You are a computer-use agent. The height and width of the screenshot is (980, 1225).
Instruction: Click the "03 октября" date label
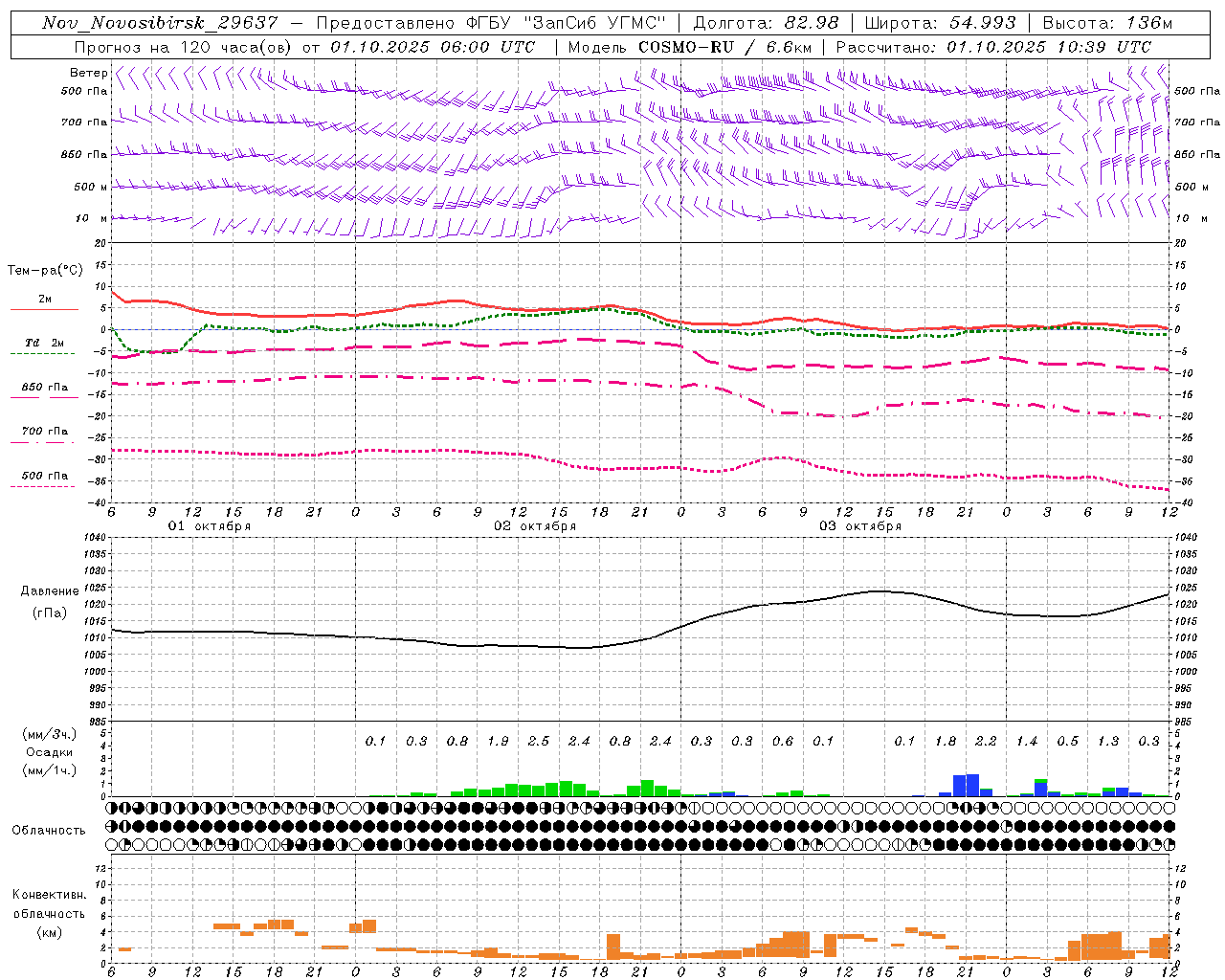click(x=860, y=526)
